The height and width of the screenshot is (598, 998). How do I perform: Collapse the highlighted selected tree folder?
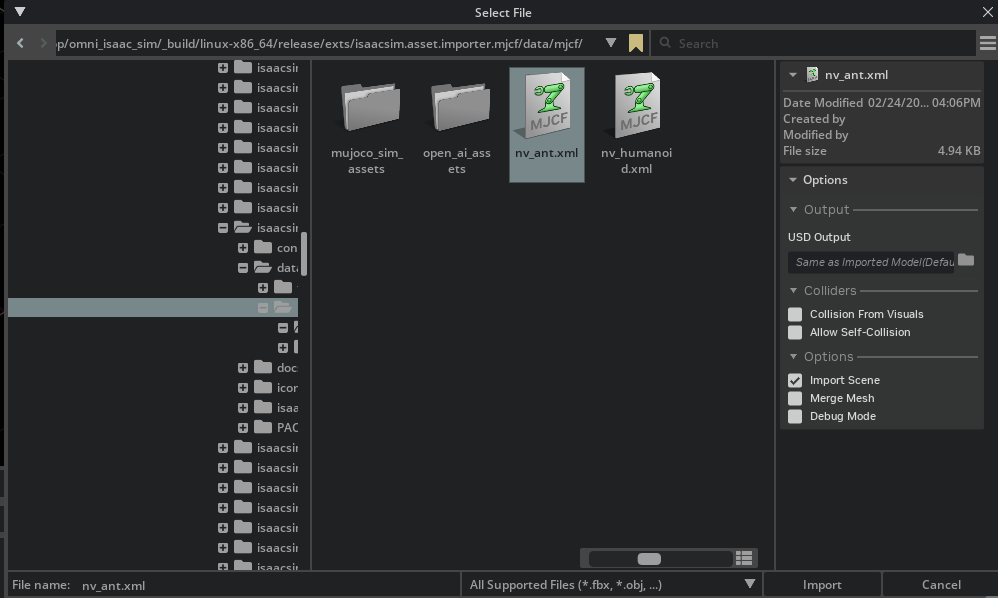tap(263, 308)
